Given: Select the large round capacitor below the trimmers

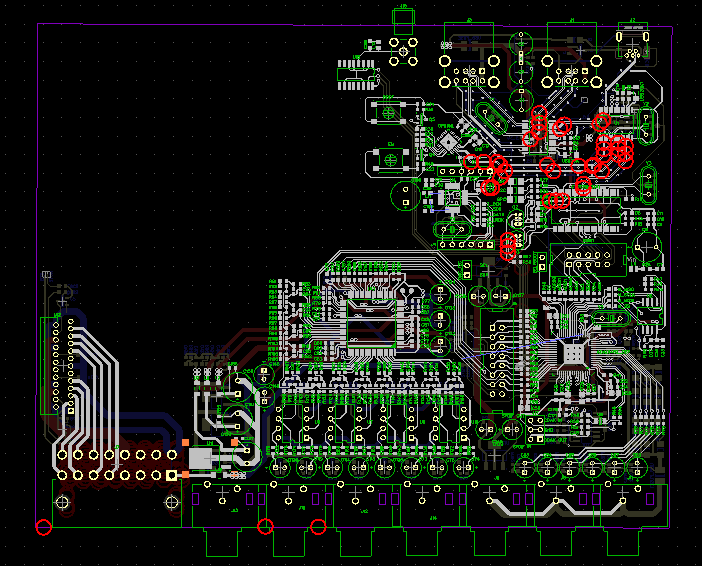Looking at the screenshot, I should pyautogui.click(x=403, y=194).
